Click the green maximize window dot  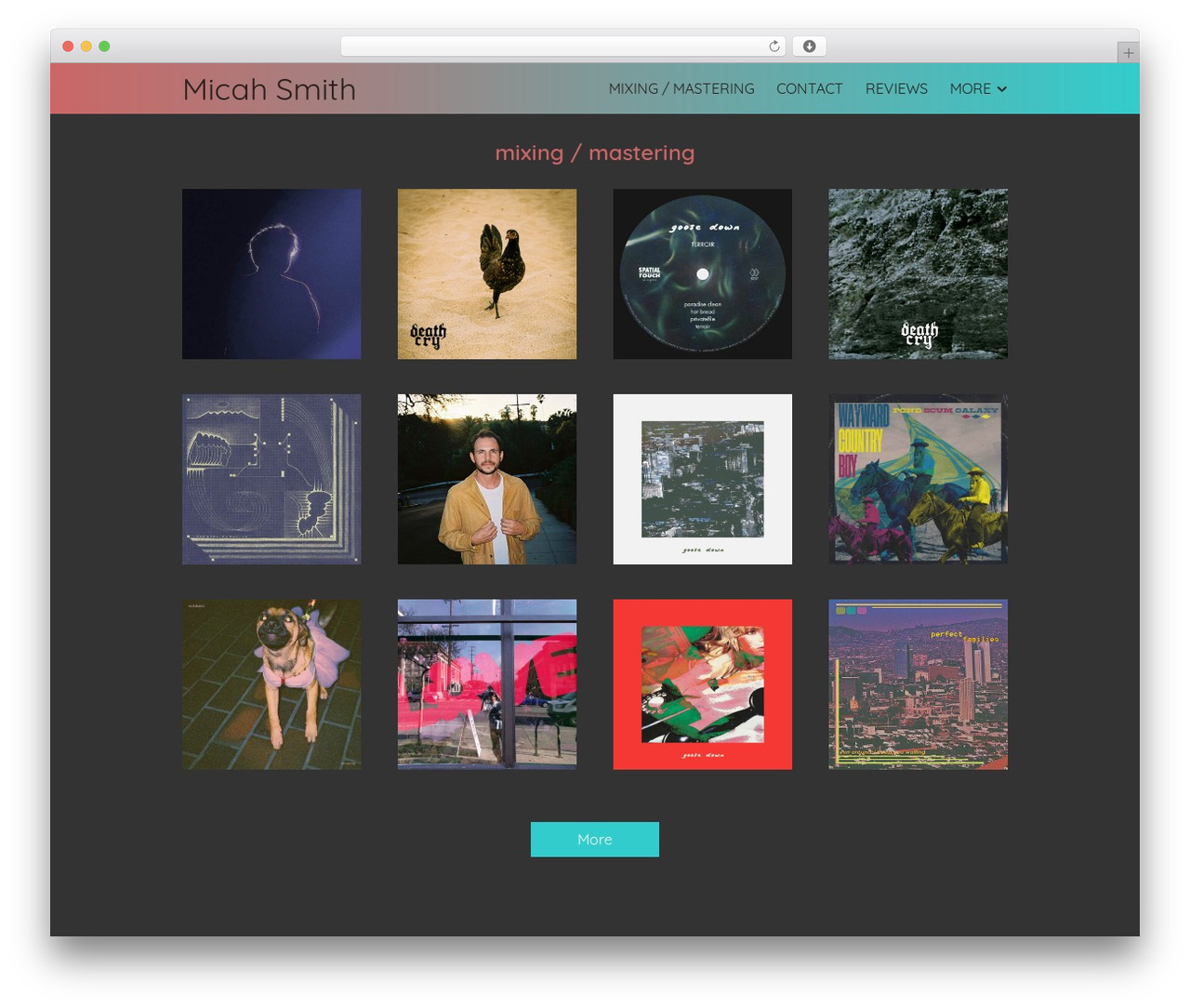tap(104, 46)
